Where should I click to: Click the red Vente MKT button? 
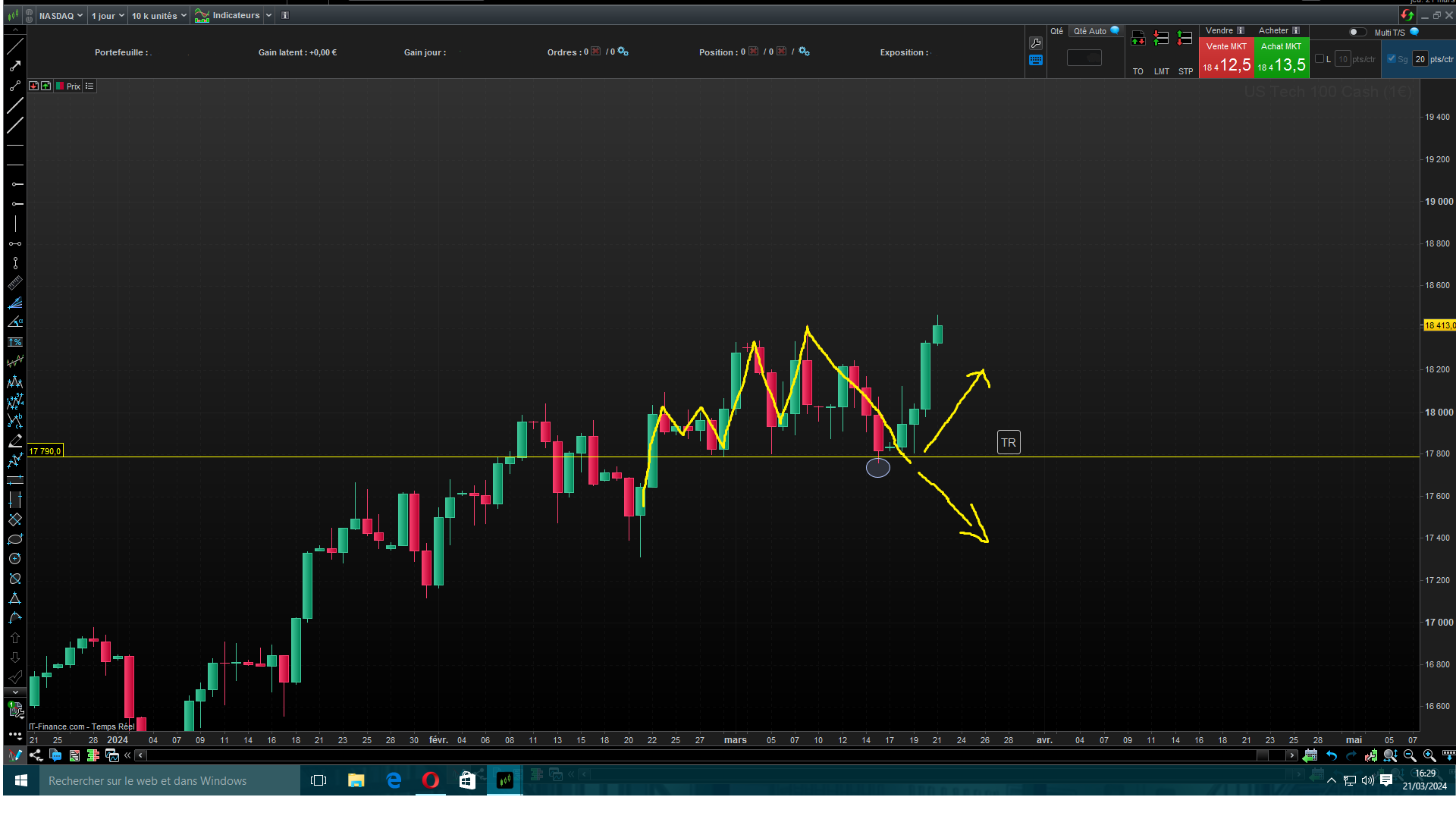coord(1225,58)
